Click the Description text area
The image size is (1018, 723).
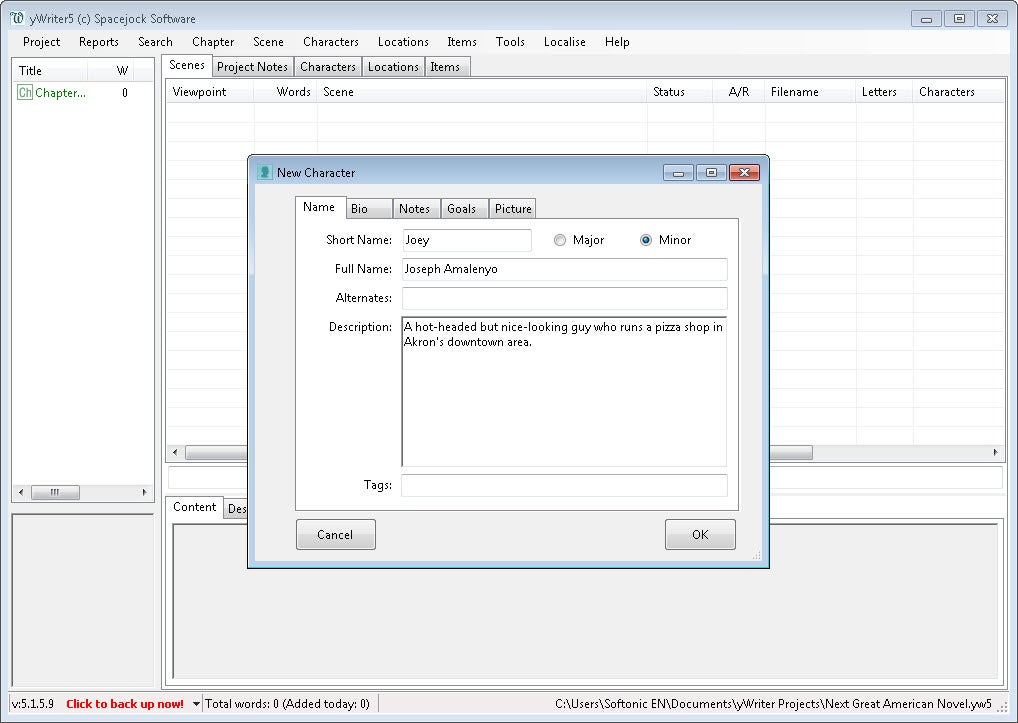pyautogui.click(x=564, y=391)
